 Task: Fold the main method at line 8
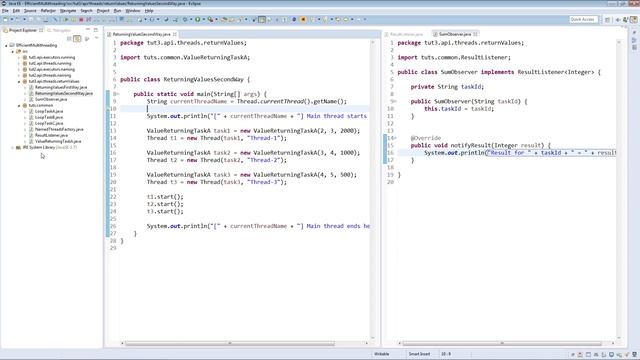(118, 94)
